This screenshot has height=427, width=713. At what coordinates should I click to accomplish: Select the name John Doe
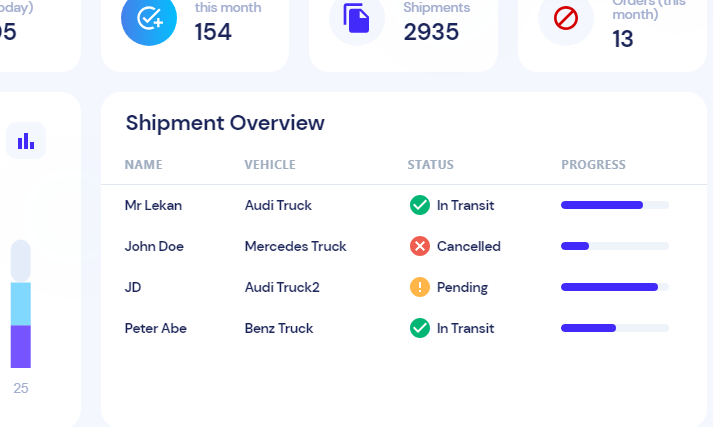click(154, 246)
